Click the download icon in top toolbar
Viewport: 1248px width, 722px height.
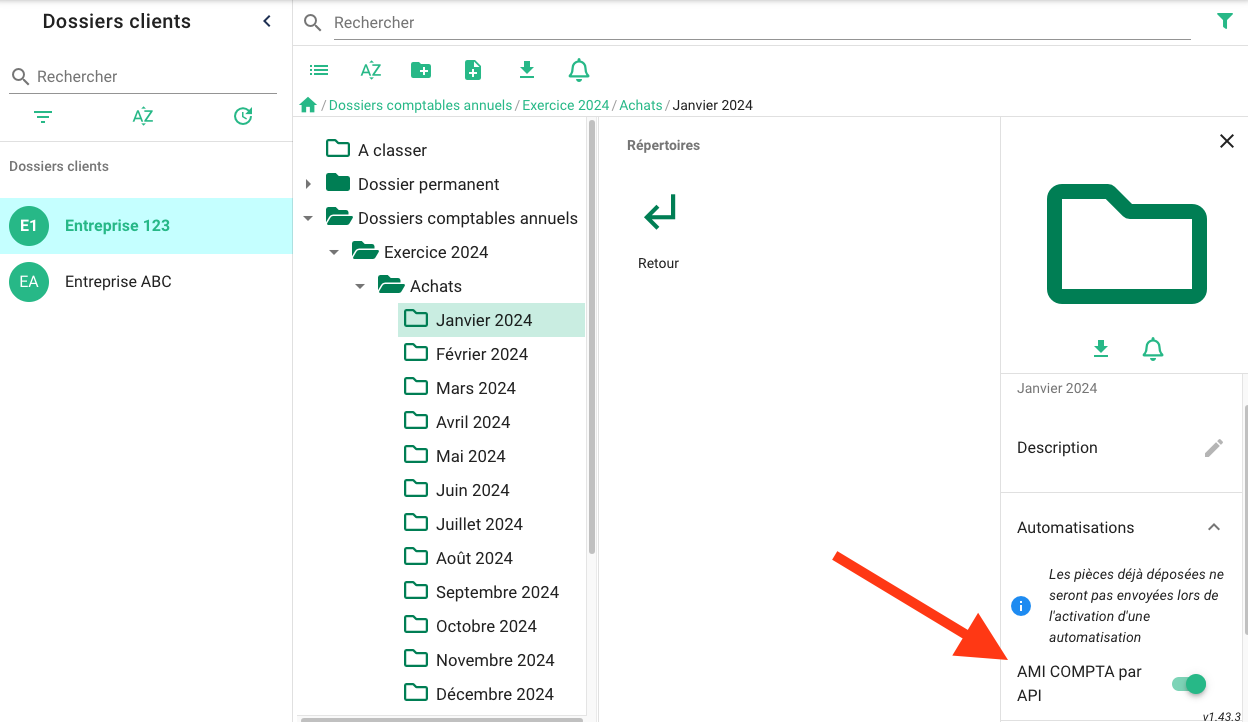527,70
